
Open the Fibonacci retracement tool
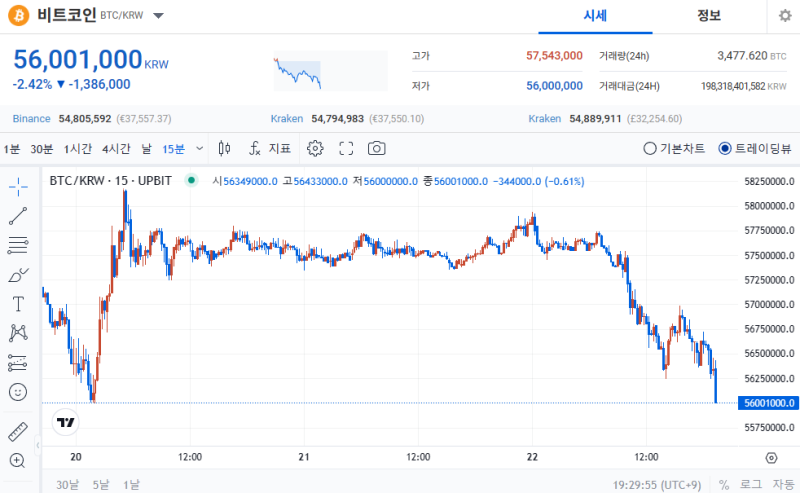point(18,245)
